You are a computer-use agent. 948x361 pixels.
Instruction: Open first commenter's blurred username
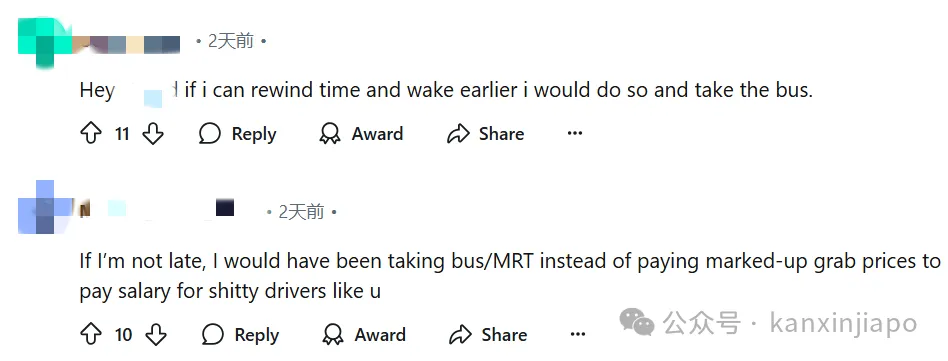point(126,44)
